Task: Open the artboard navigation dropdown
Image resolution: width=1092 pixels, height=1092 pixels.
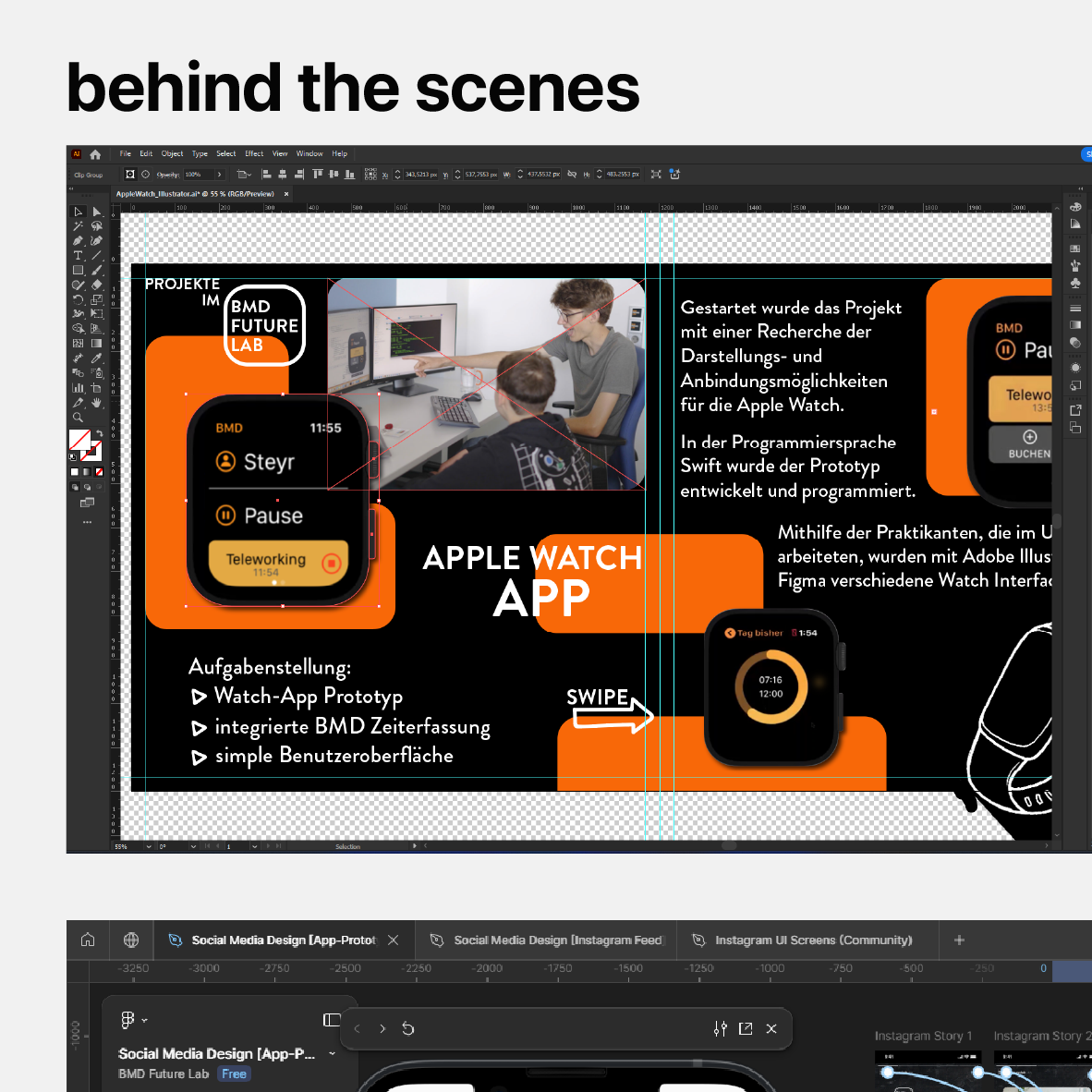Action: click(x=254, y=846)
